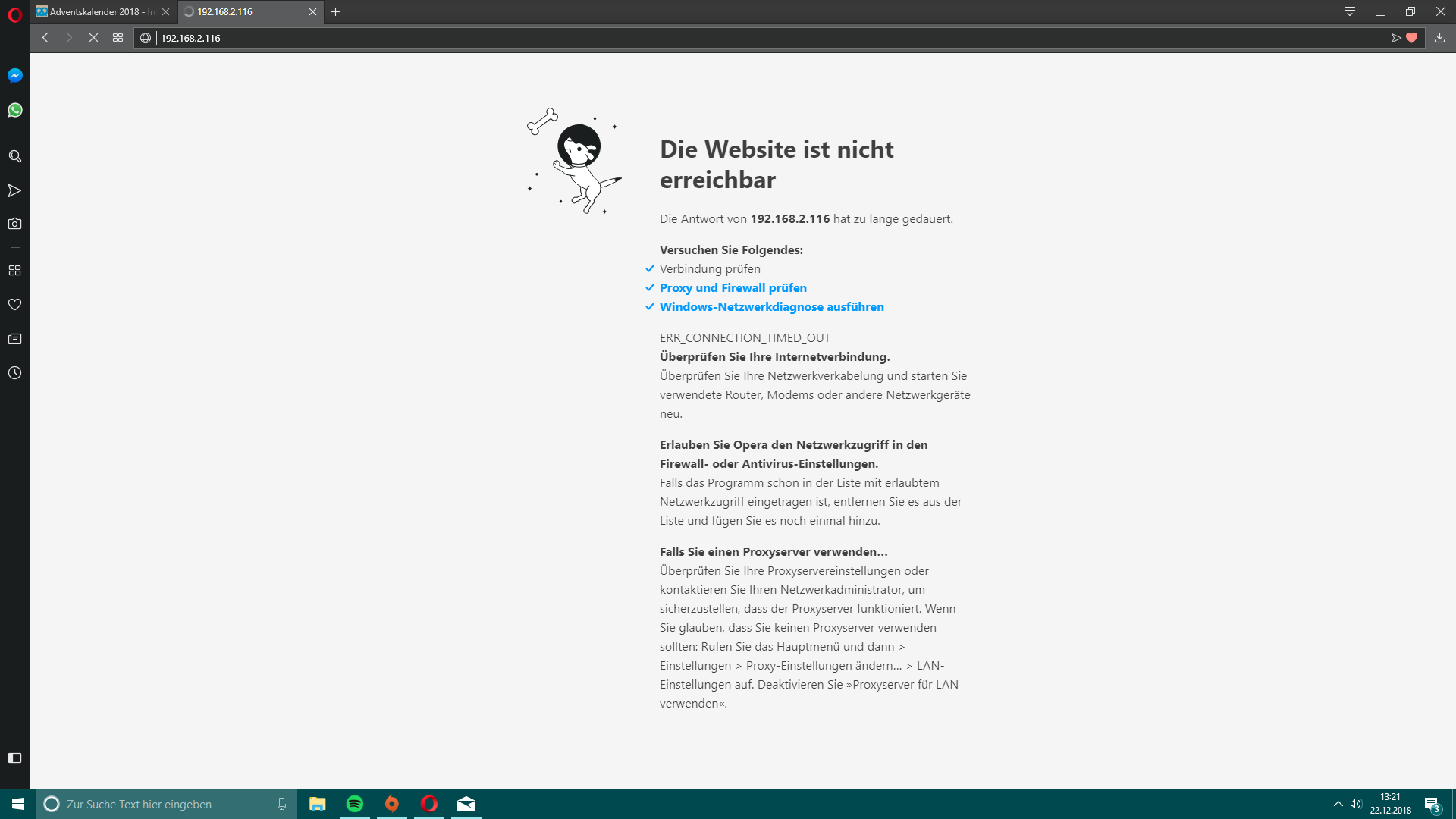This screenshot has height=819, width=1456.
Task: Click Windows-Netzwerkdiagnose ausführen link
Action: point(772,306)
